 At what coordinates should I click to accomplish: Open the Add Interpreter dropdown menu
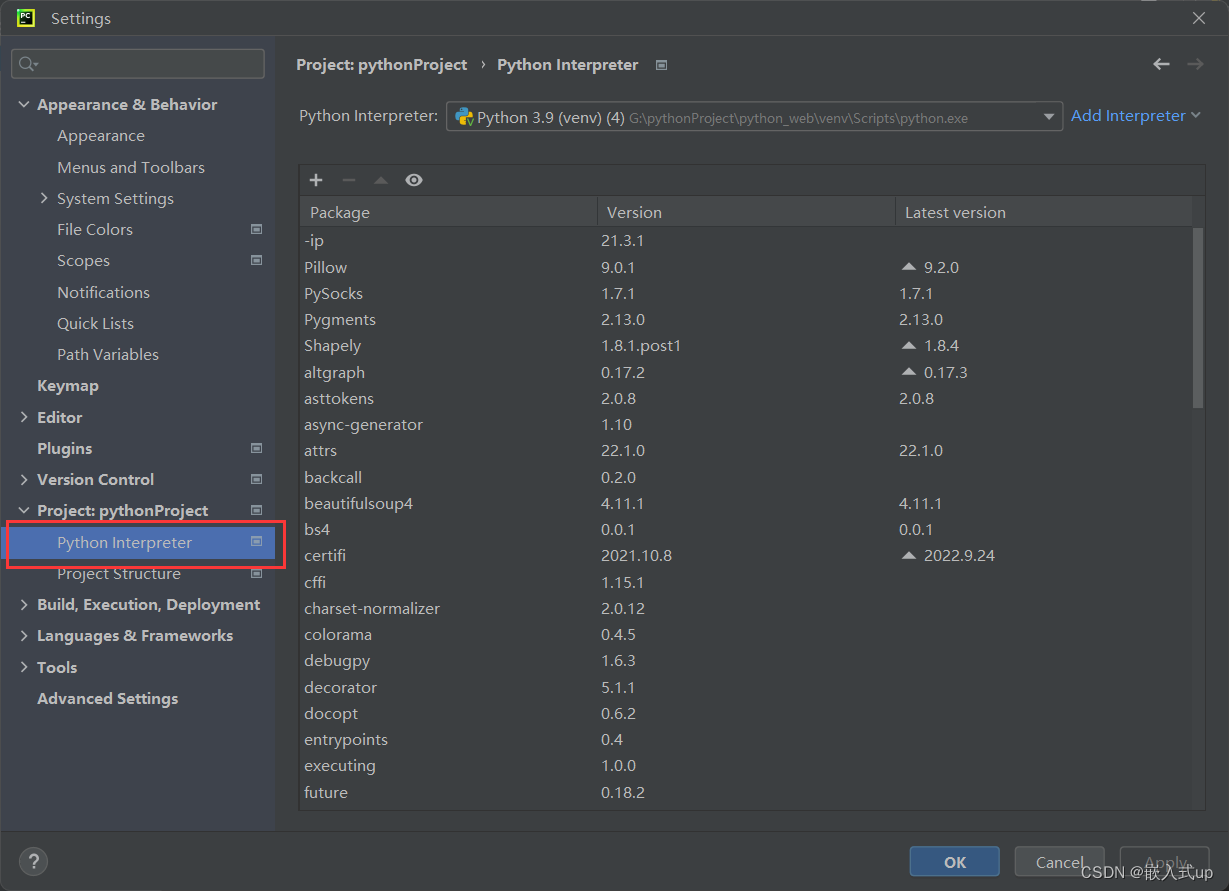[1135, 116]
